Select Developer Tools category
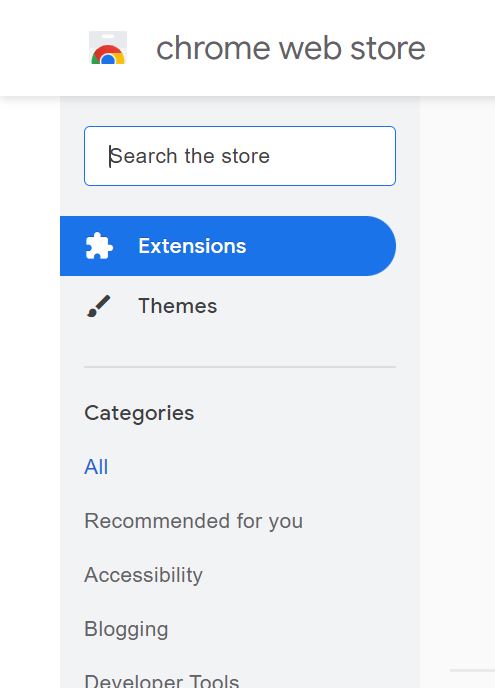495x688 pixels. click(162, 680)
